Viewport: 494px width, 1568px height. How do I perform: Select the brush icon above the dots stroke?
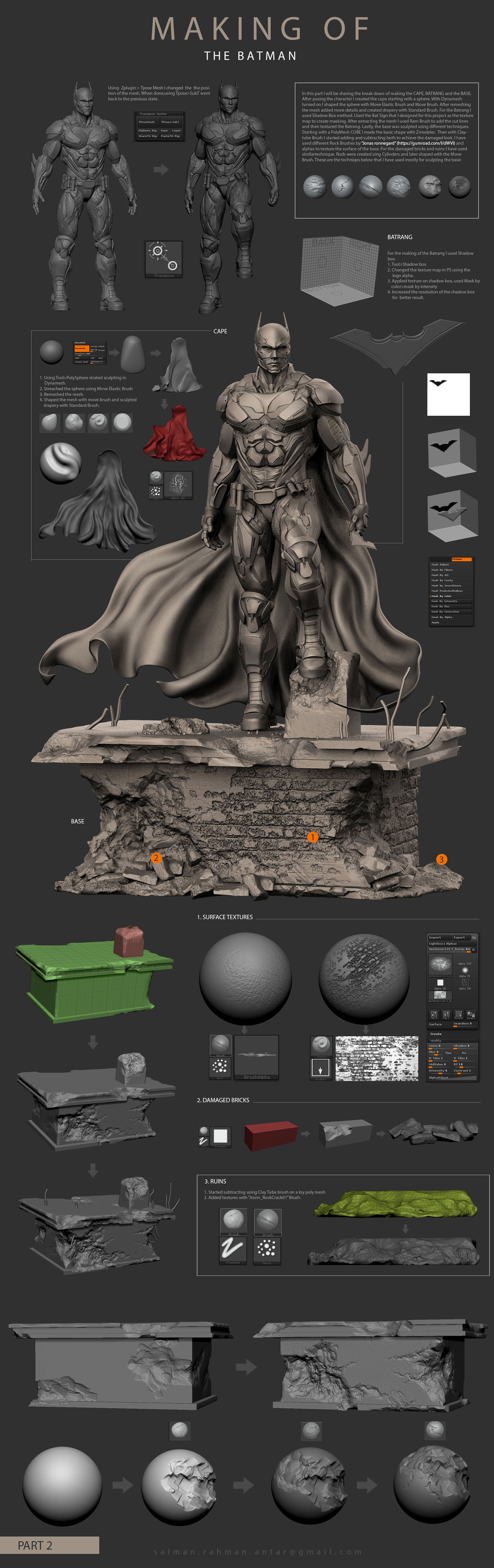[220, 1045]
